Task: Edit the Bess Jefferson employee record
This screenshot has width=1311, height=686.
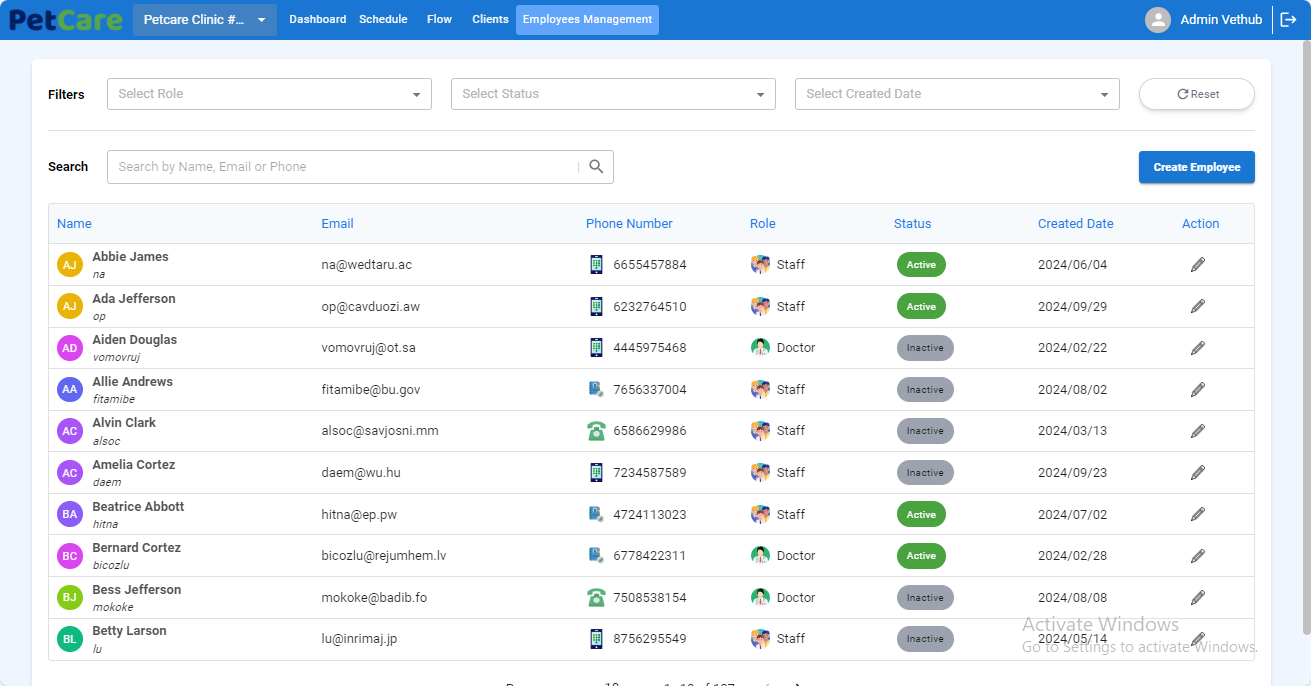Action: (x=1197, y=598)
